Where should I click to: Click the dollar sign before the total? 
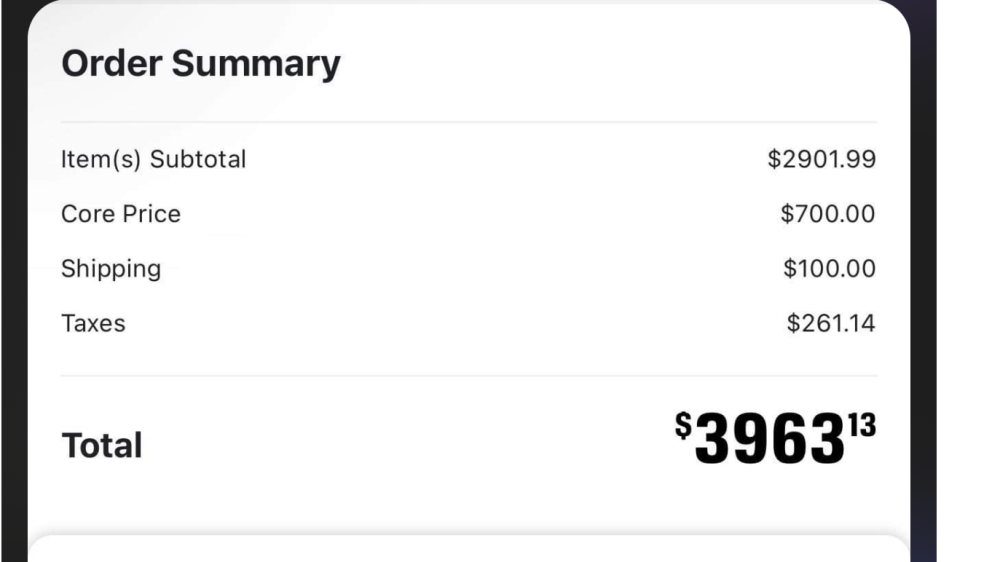[683, 425]
